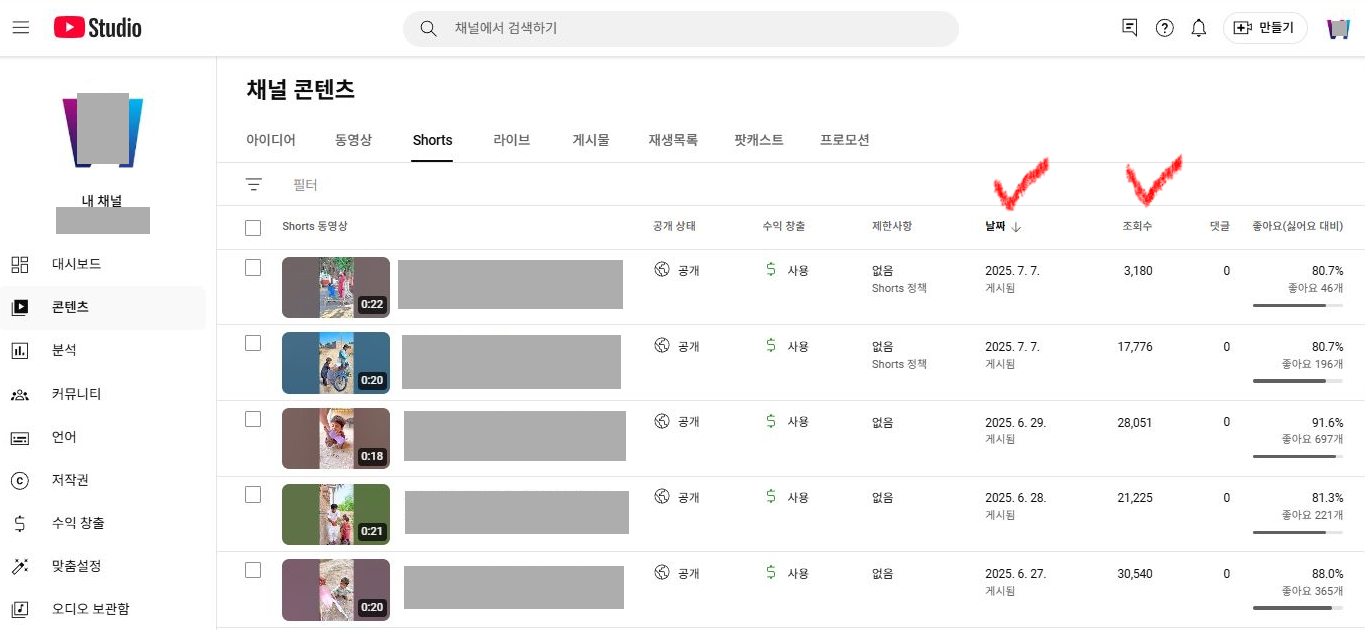Click the 좋아요 697개 text
The width and height of the screenshot is (1365, 630).
pyautogui.click(x=1313, y=439)
